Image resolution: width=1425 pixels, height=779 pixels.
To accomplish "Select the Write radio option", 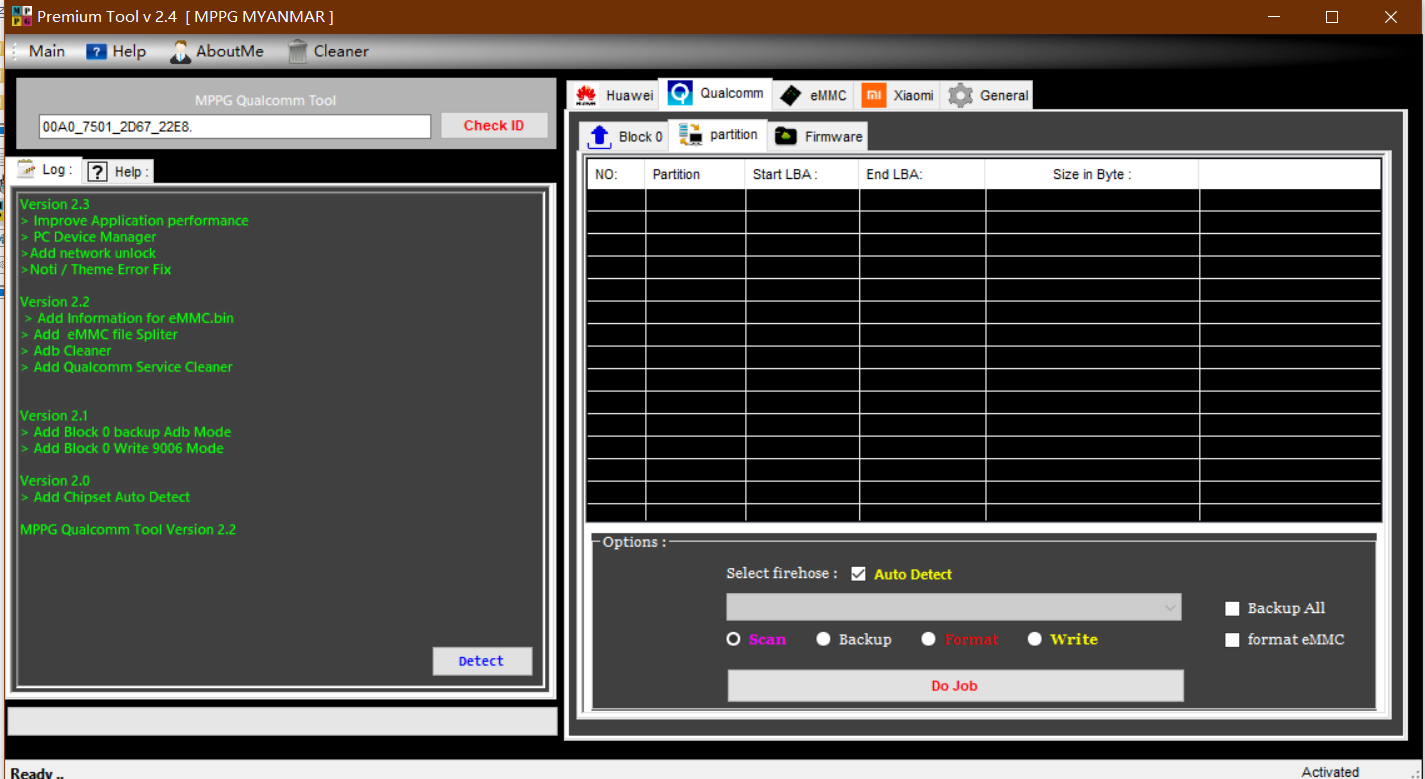I will (x=1035, y=639).
